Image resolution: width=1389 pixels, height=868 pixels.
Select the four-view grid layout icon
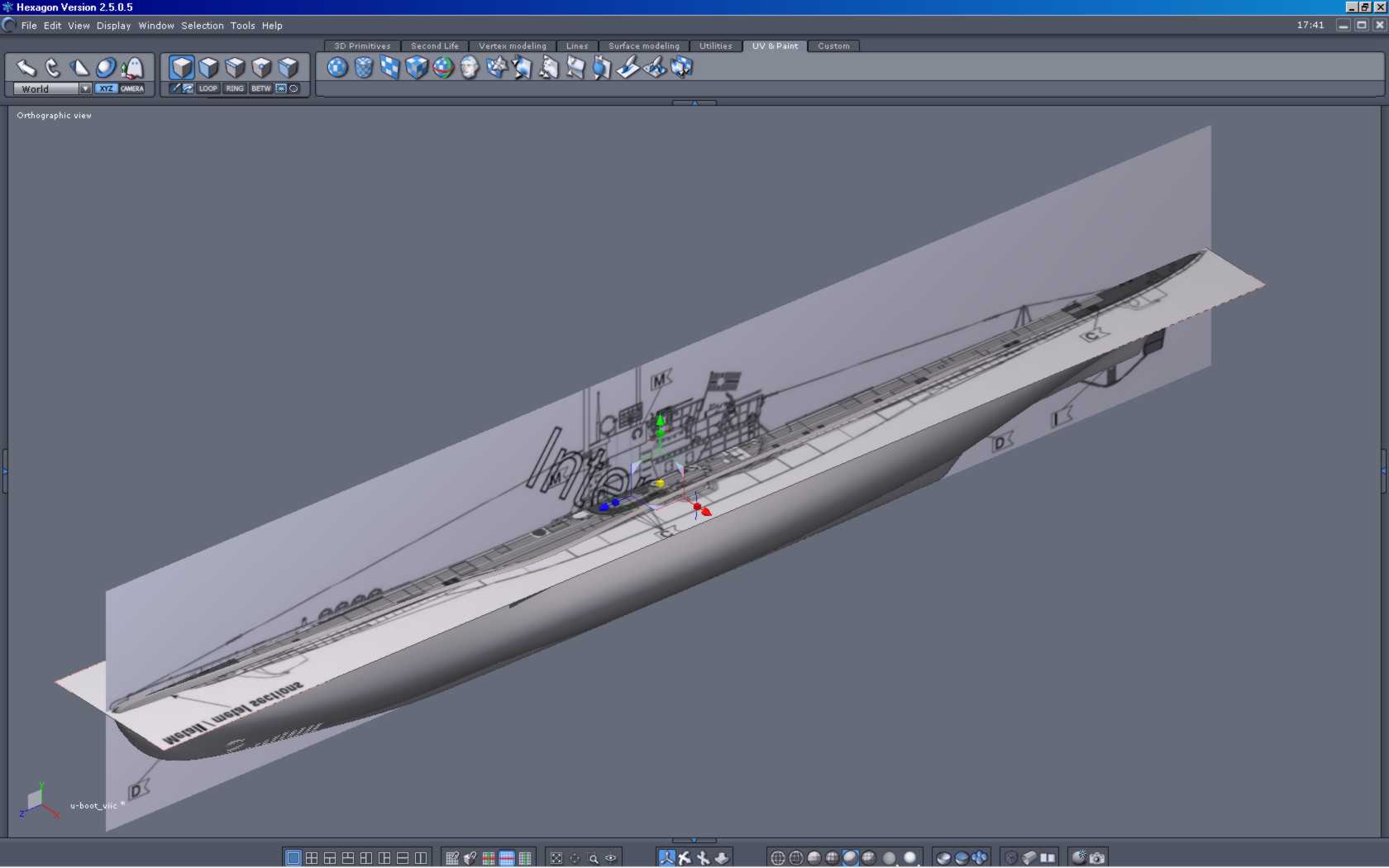point(312,858)
